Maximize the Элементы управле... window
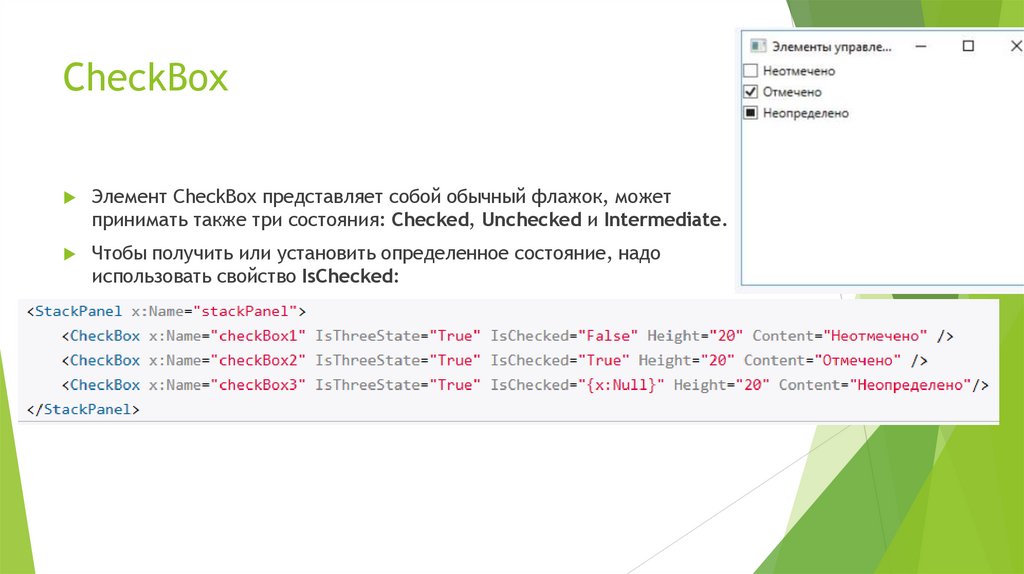This screenshot has height=574, width=1024. point(968,46)
